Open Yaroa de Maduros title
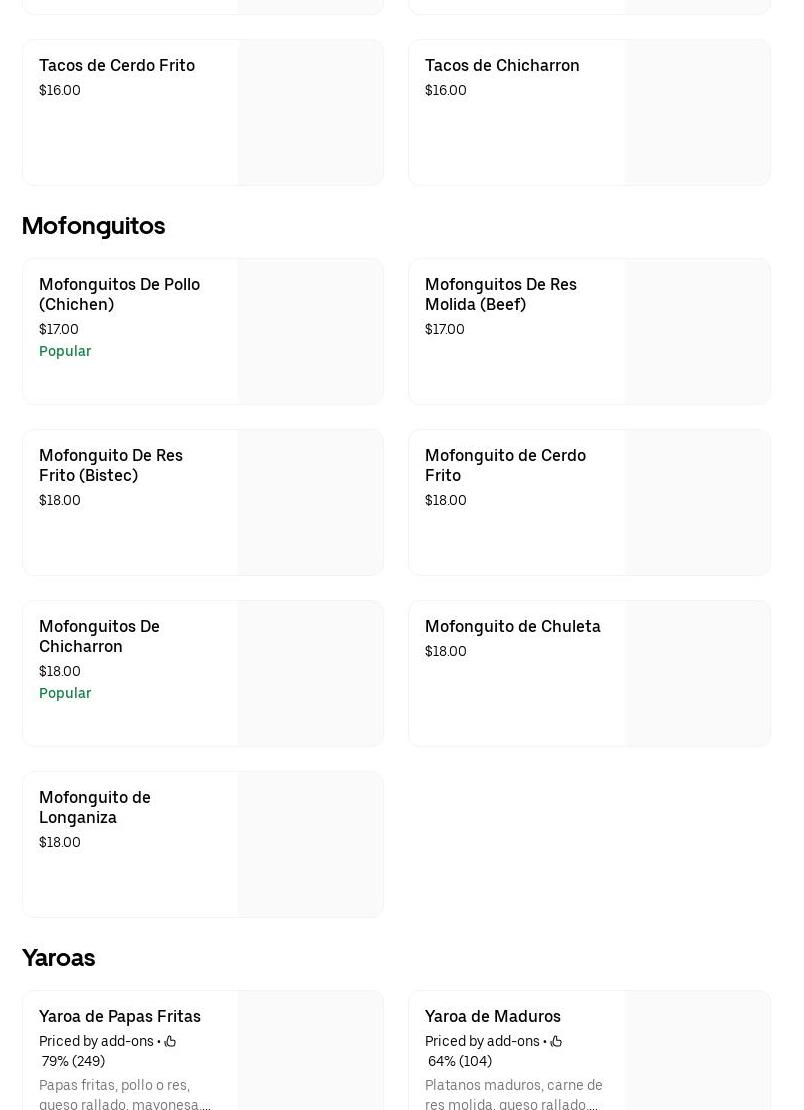This screenshot has height=1110, width=804. (x=493, y=1017)
